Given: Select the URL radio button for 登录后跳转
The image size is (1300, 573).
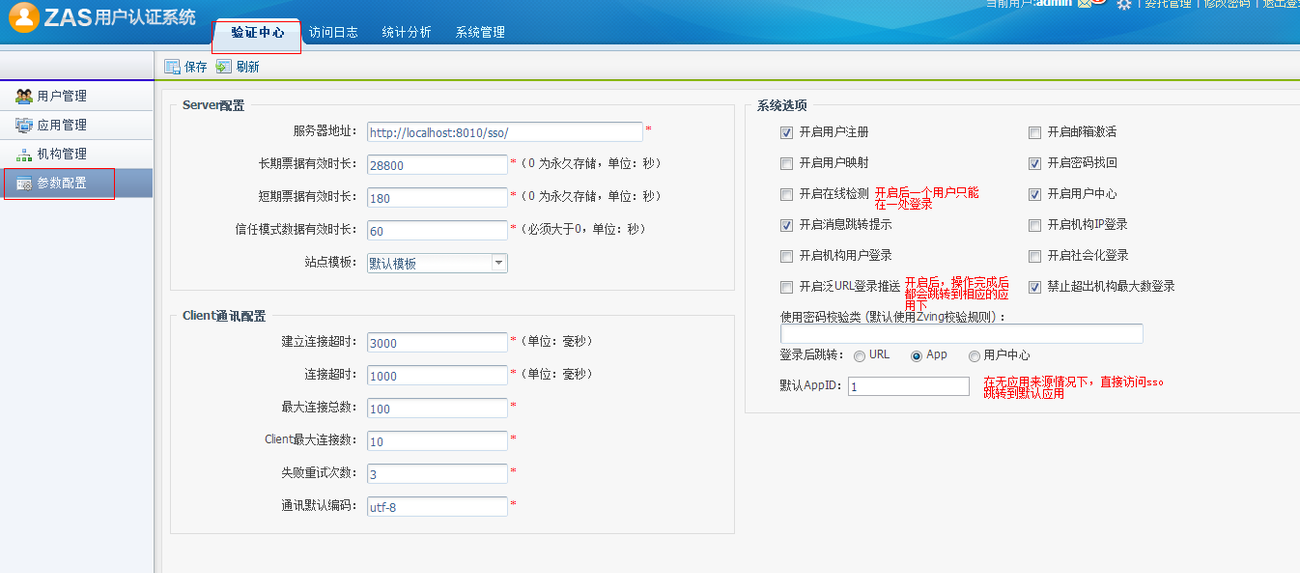Looking at the screenshot, I should point(859,356).
